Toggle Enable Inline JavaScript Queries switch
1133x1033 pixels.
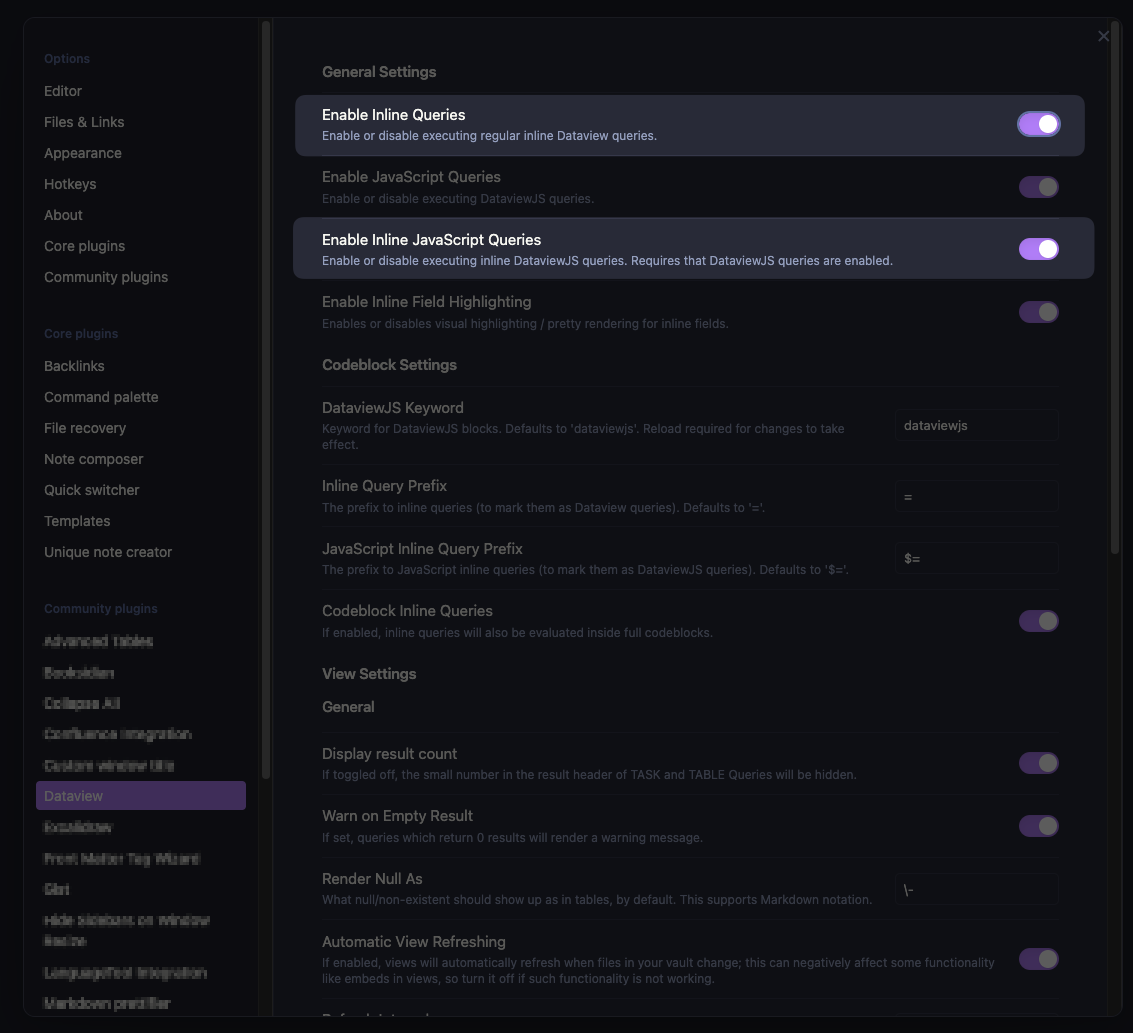pyautogui.click(x=1038, y=249)
